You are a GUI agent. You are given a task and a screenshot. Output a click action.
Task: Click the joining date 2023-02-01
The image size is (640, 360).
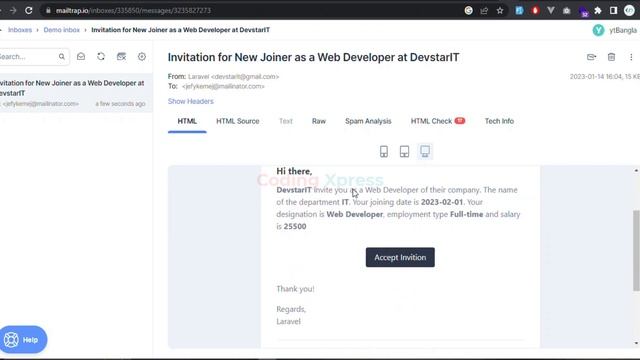442,202
